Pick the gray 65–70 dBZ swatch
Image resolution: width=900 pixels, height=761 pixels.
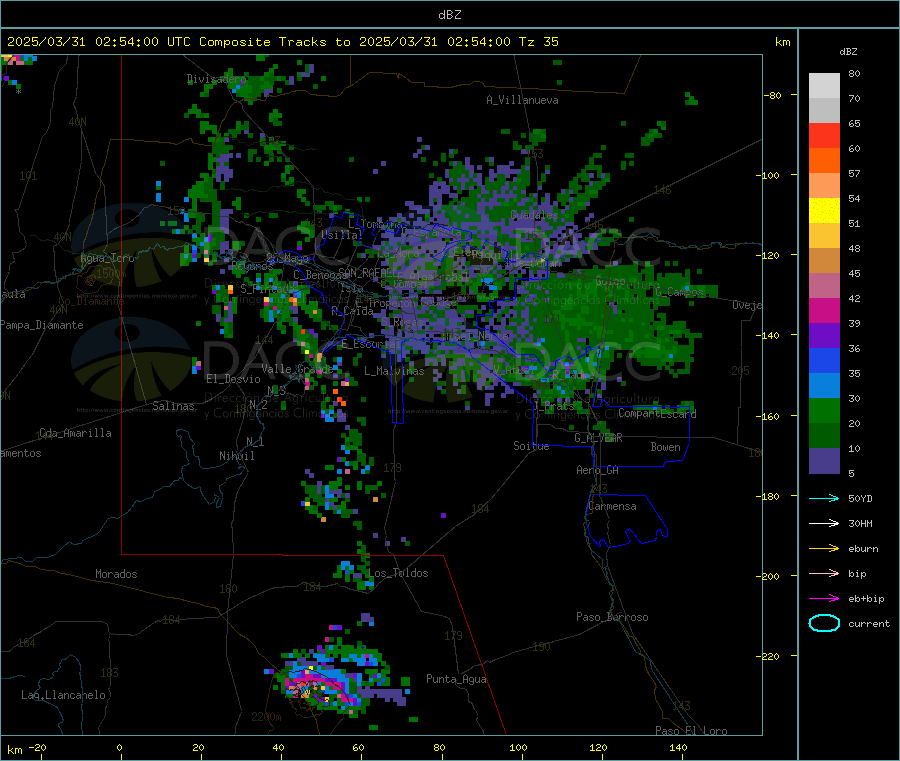click(824, 111)
